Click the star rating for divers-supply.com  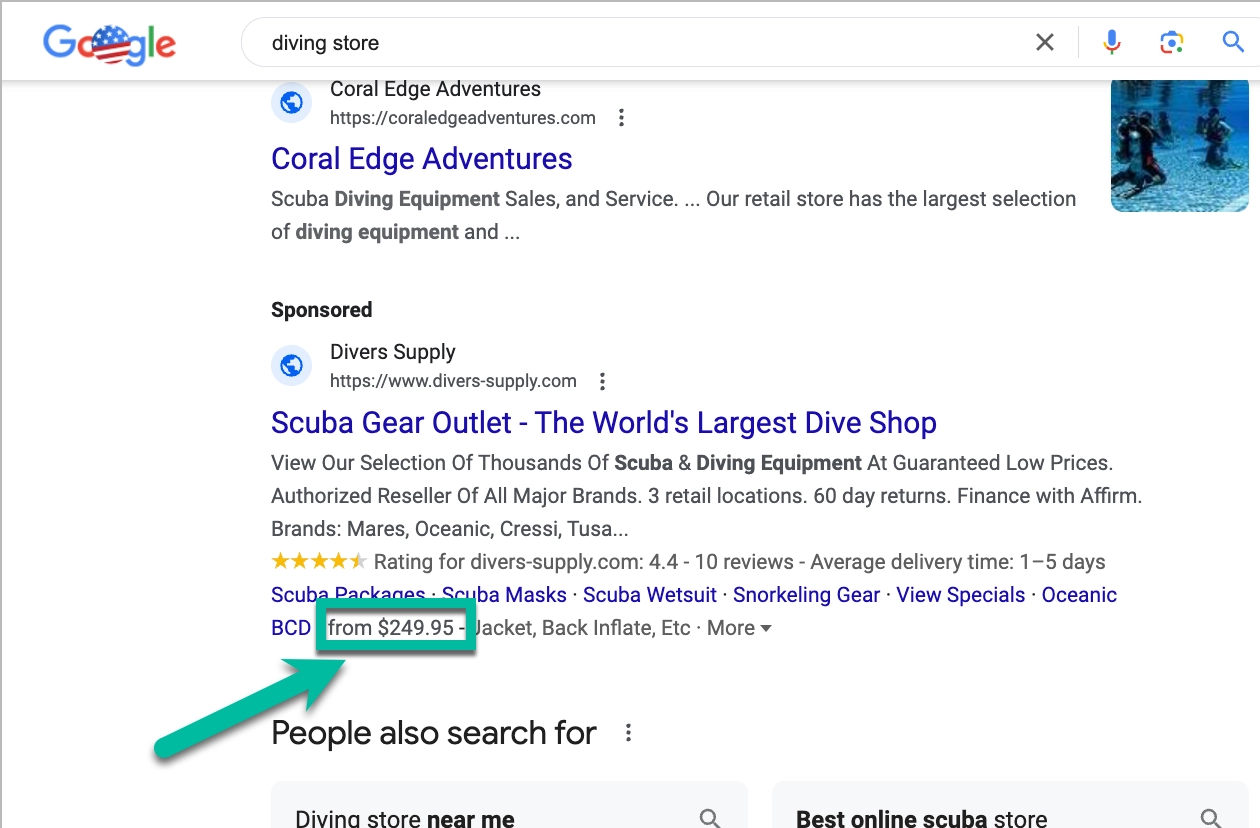[x=320, y=561]
